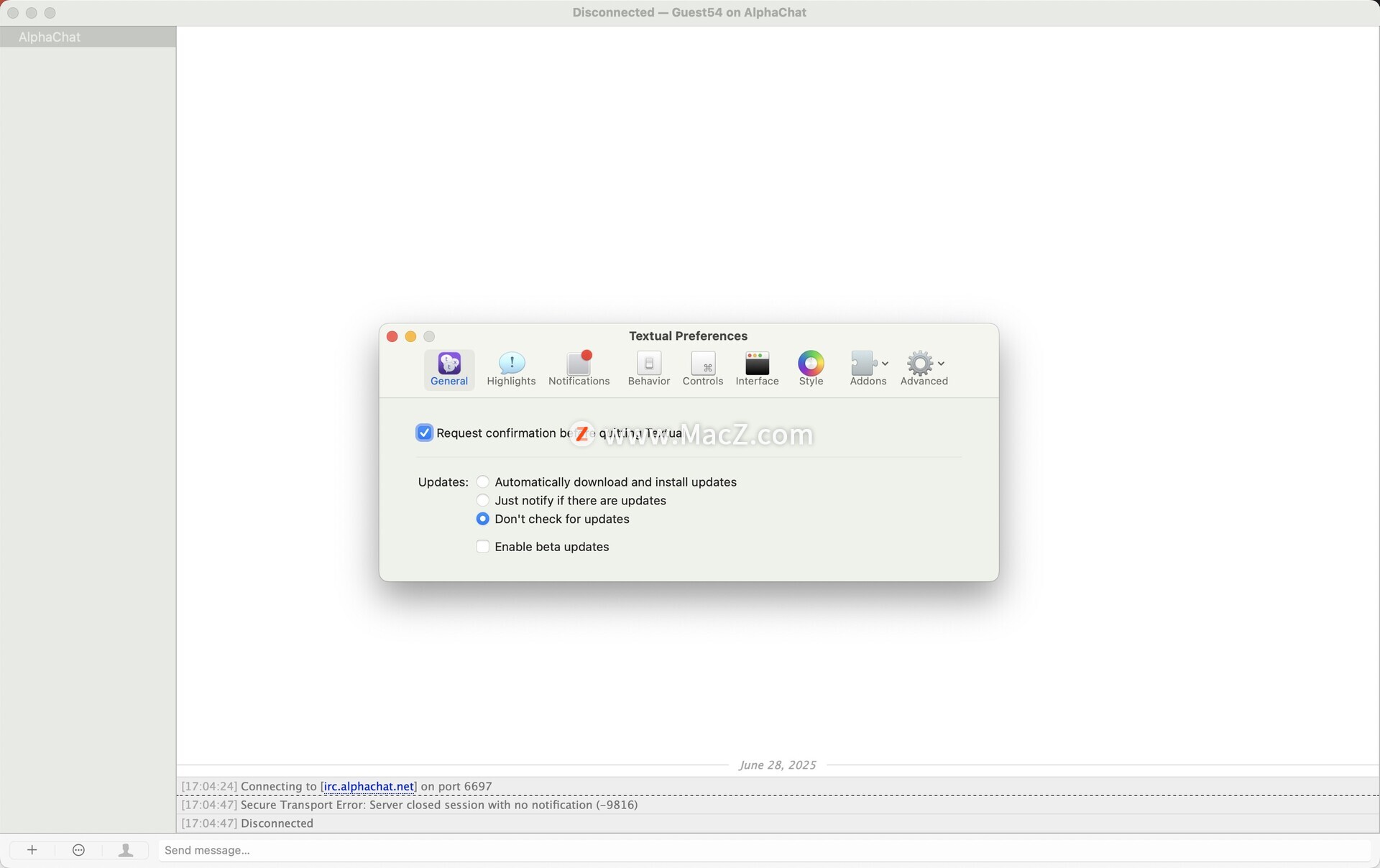This screenshot has height=868, width=1380.
Task: Open the Addons puzzle-piece icon
Action: click(863, 364)
